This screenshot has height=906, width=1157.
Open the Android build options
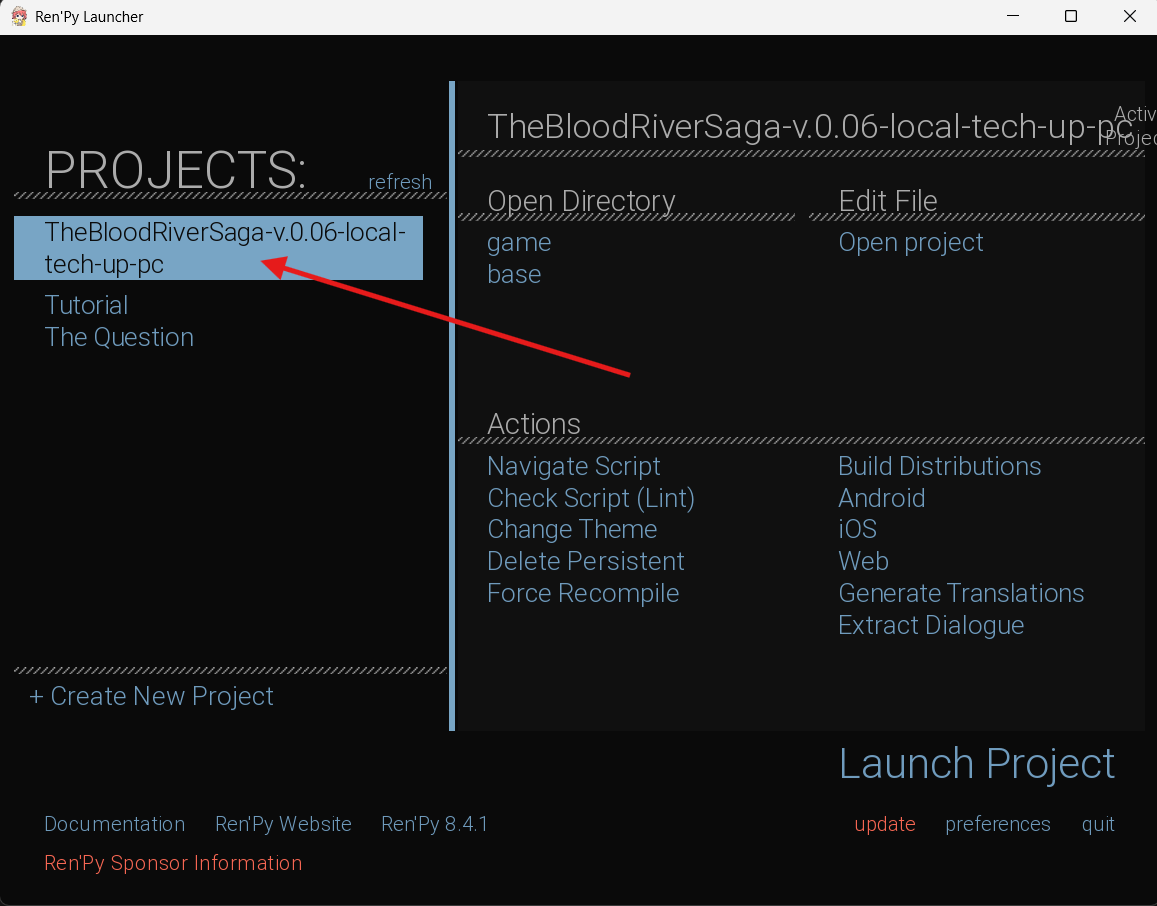(x=882, y=498)
